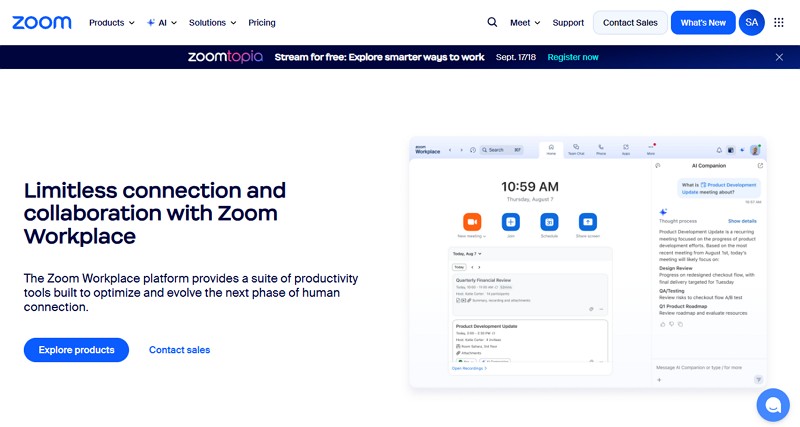Expand the Meet dropdown menu
The width and height of the screenshot is (800, 427).
click(x=525, y=22)
